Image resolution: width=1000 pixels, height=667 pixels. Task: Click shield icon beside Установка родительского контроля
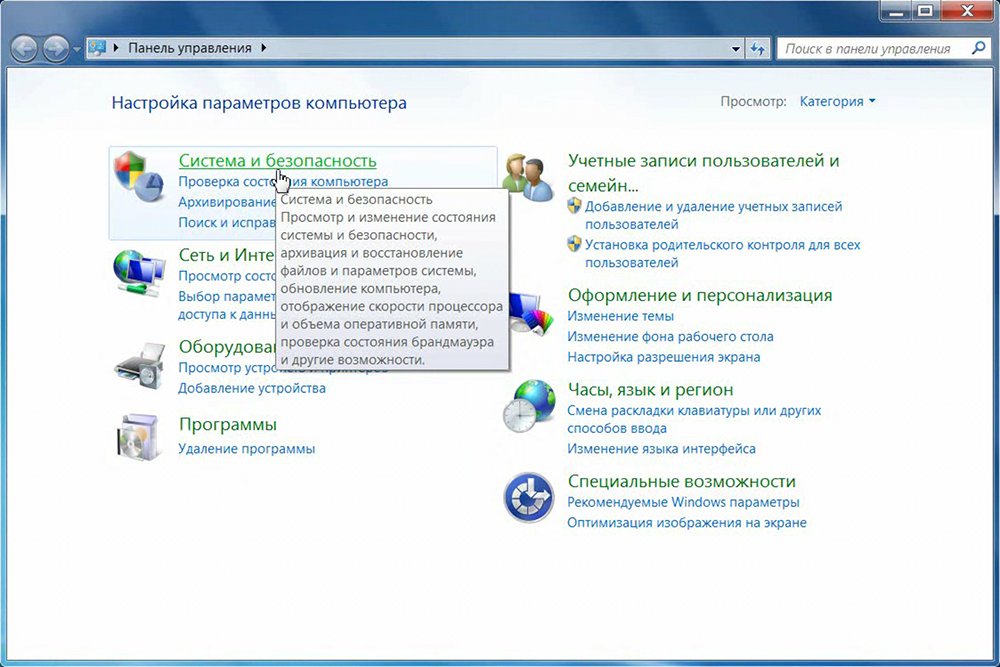pyautogui.click(x=574, y=244)
